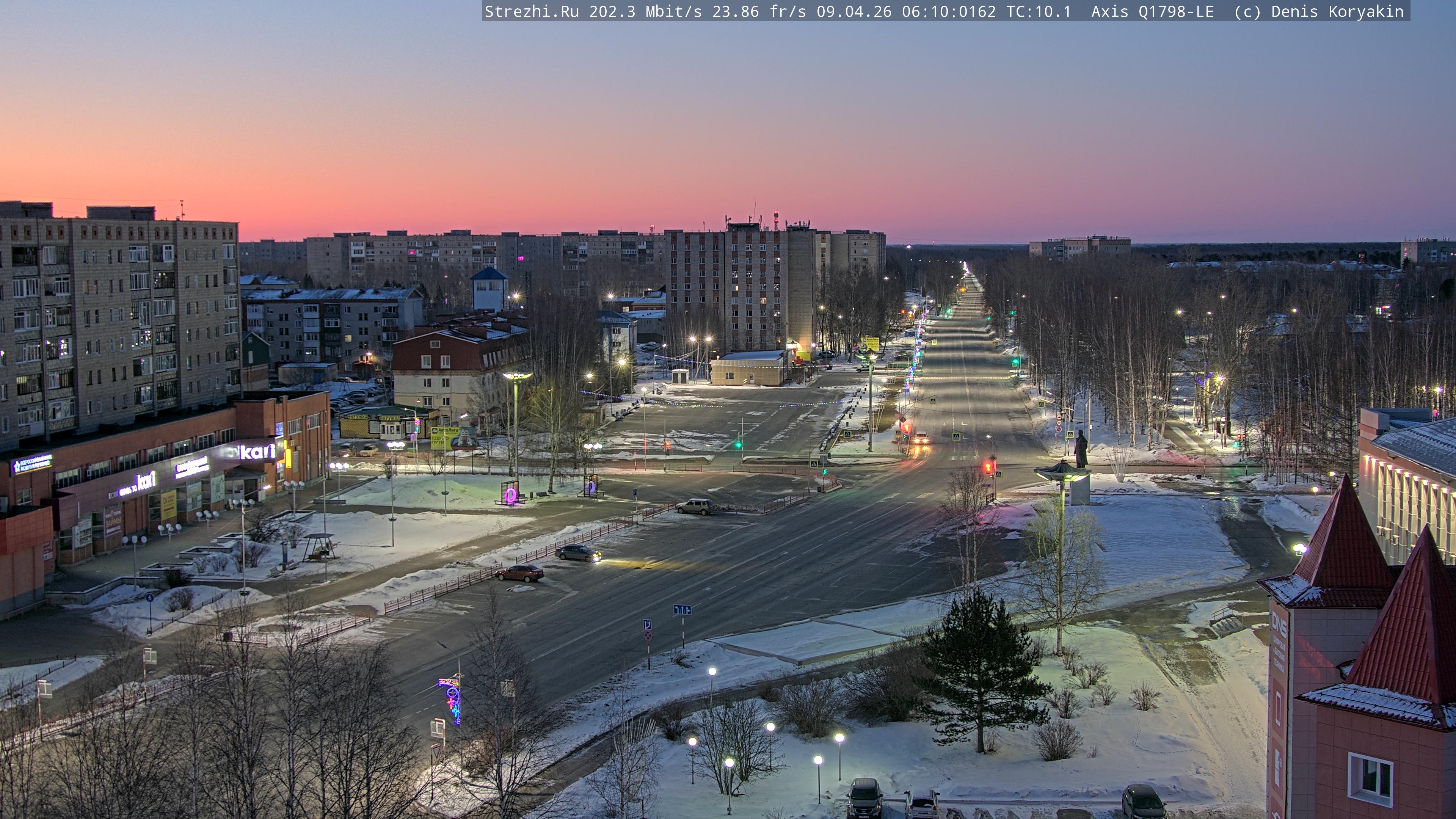Click the approaching car with headlights on the avenue
Screen dimensions: 1456x819
click(x=921, y=438)
